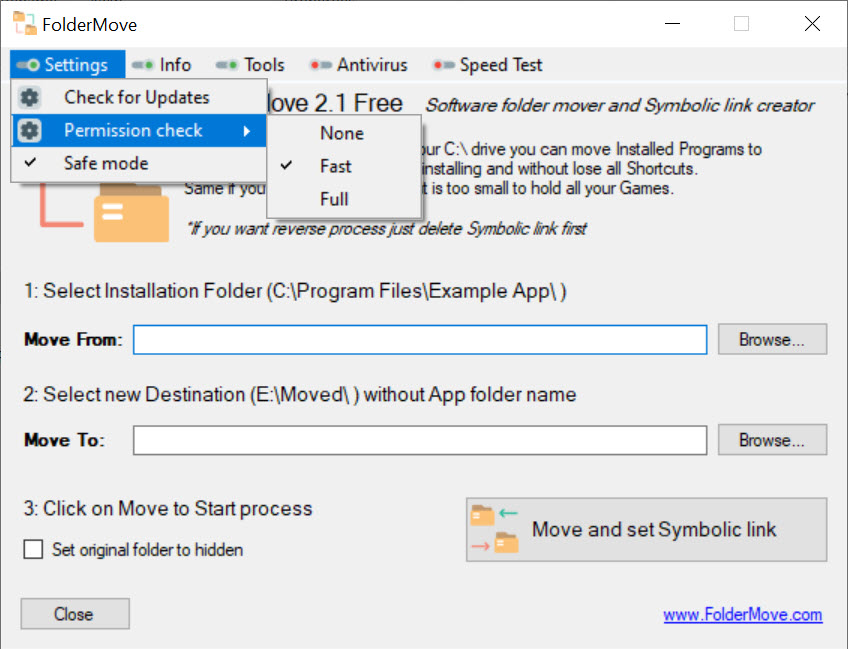
Task: Click the FolderMove title bar icon
Action: click(x=25, y=24)
